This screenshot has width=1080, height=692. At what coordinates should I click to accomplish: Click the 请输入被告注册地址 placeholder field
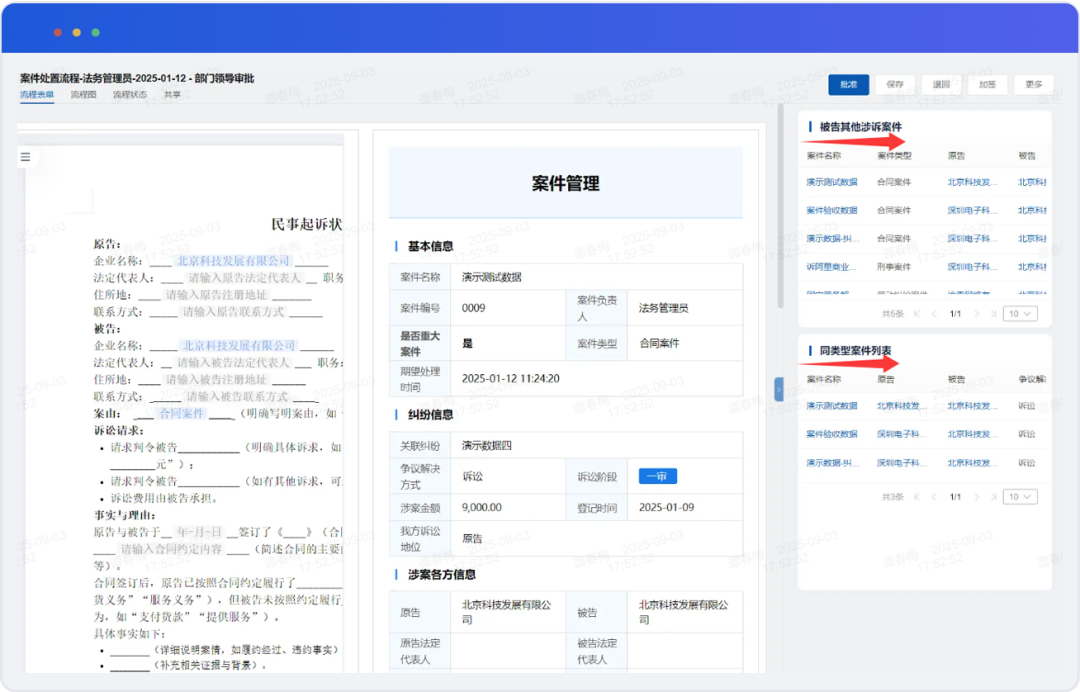(216, 380)
